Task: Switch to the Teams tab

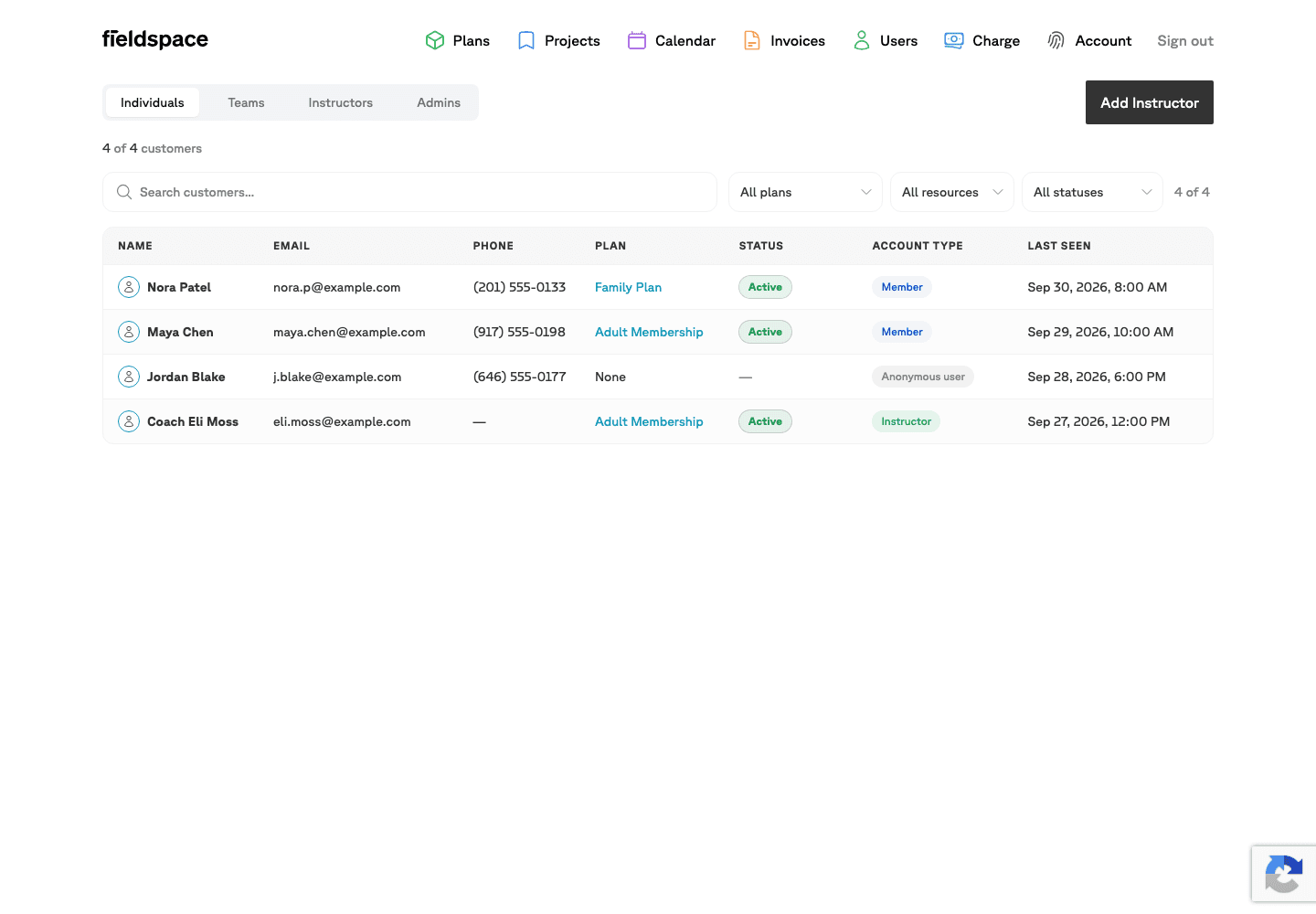Action: tap(246, 102)
